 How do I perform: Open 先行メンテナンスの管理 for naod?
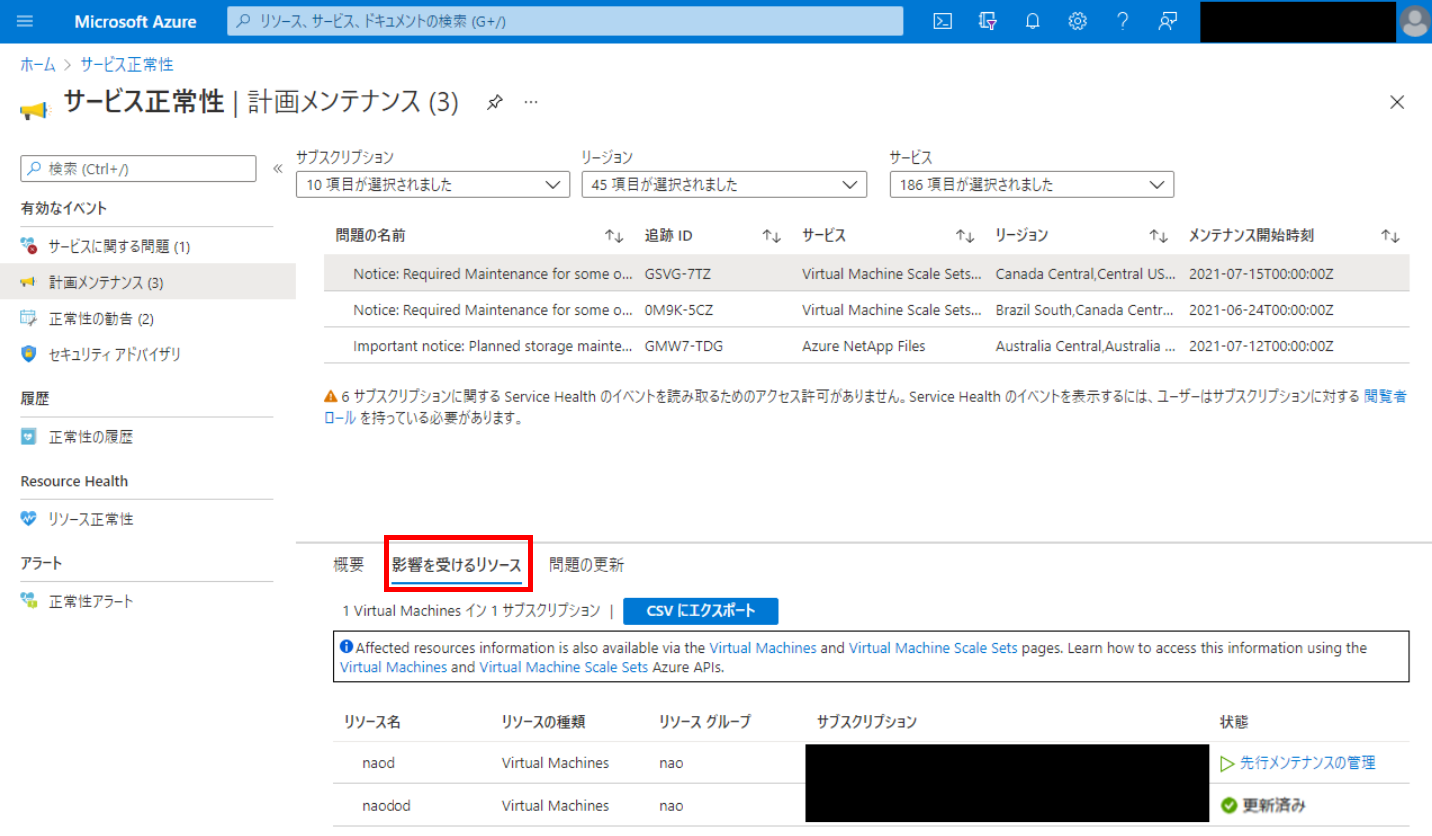tap(1307, 763)
